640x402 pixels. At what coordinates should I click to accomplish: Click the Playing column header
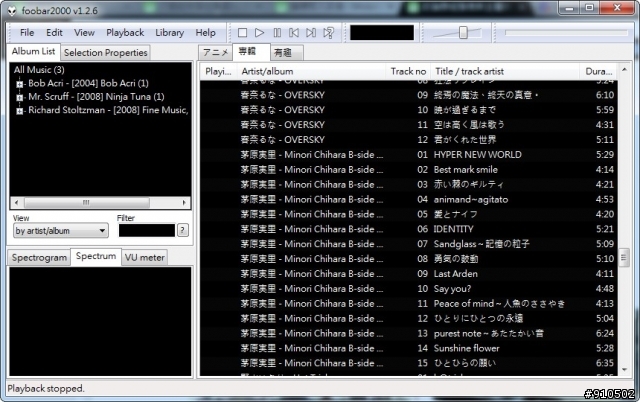click(218, 71)
